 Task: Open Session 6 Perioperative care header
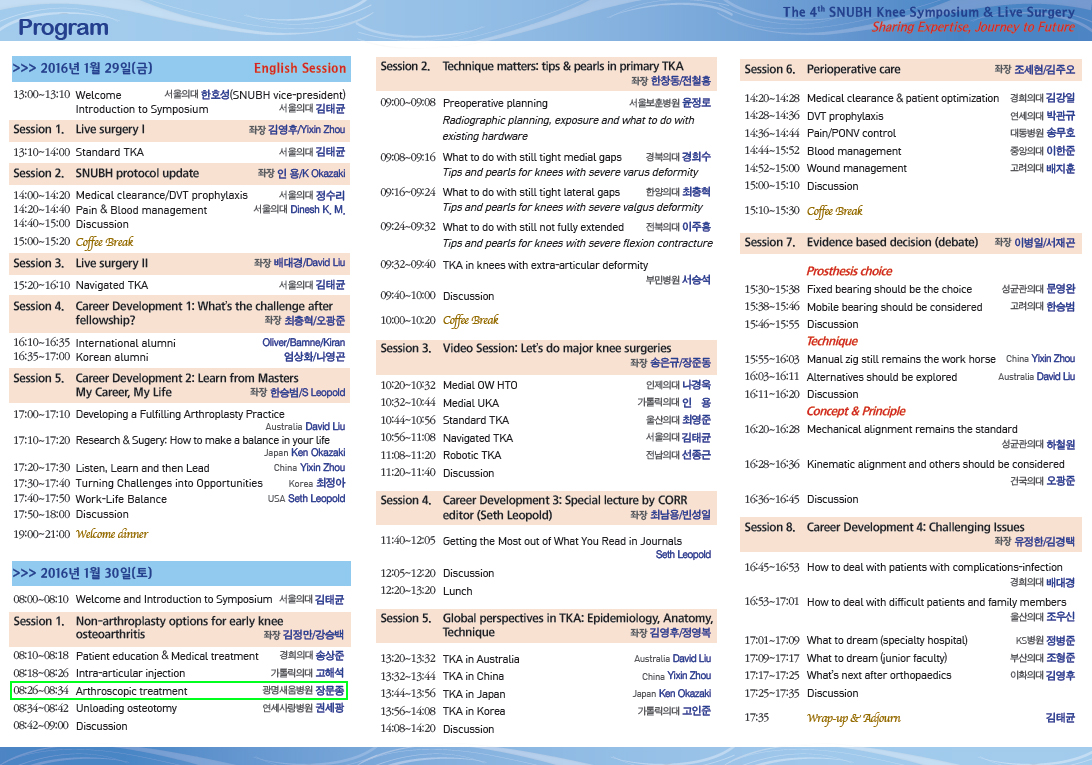click(x=910, y=70)
